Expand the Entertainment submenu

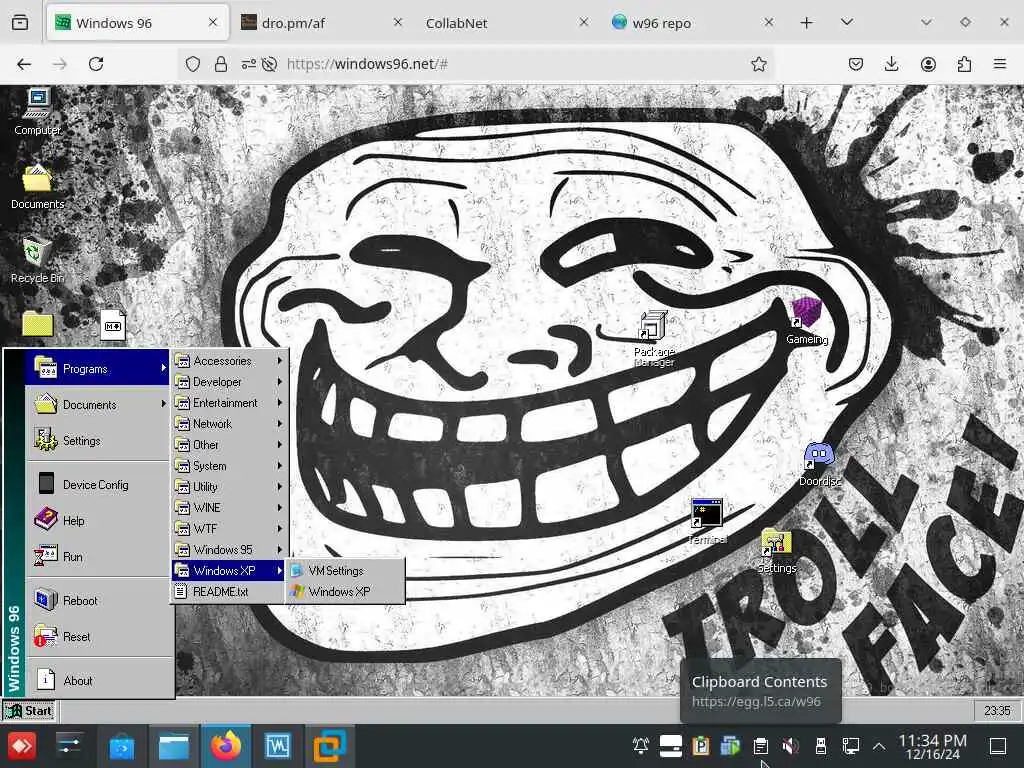[229, 402]
